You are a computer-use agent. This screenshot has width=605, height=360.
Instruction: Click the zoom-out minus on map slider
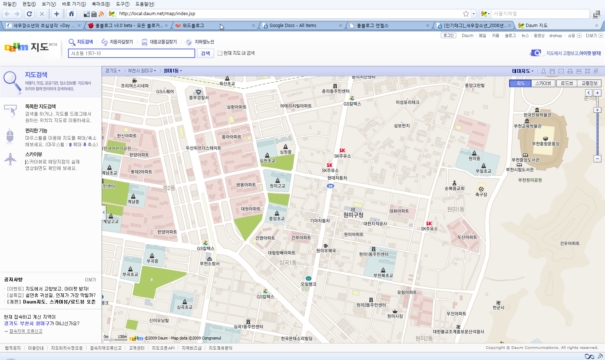[x=597, y=159]
